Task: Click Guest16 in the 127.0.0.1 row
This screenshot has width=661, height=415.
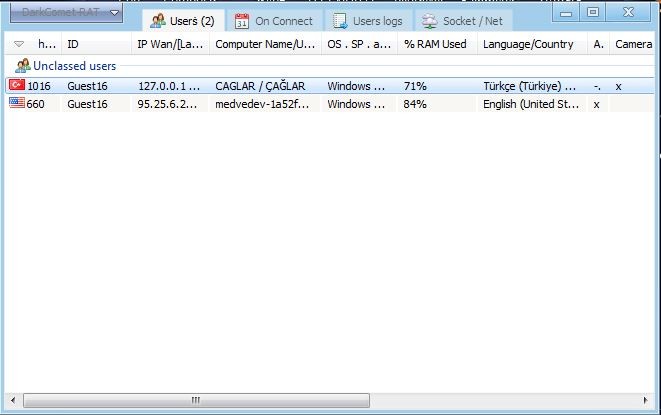Action: 87,86
